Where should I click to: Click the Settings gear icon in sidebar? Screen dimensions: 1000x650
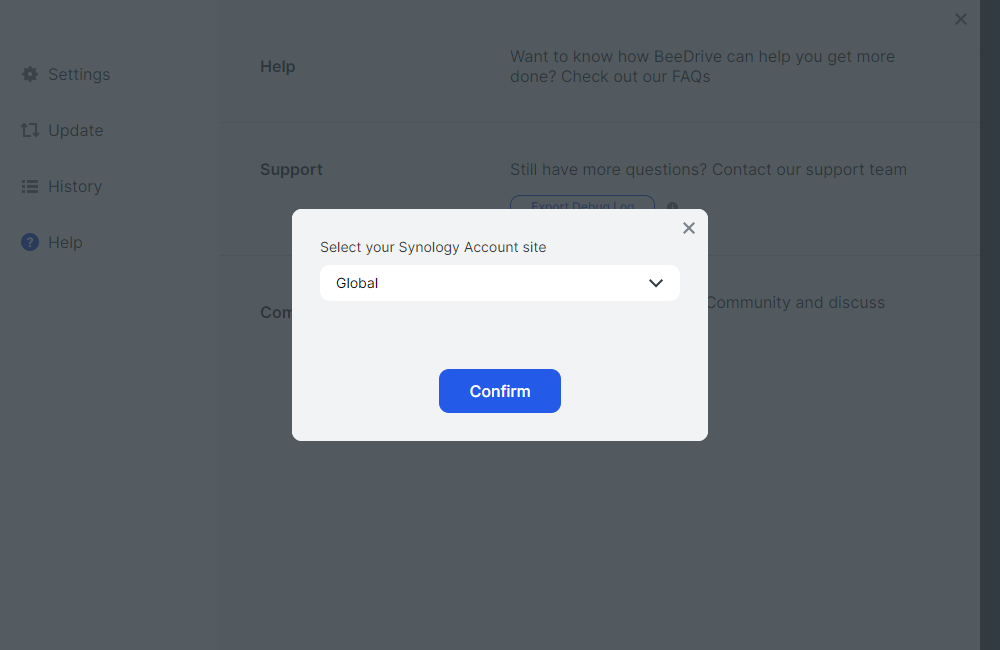click(x=30, y=74)
